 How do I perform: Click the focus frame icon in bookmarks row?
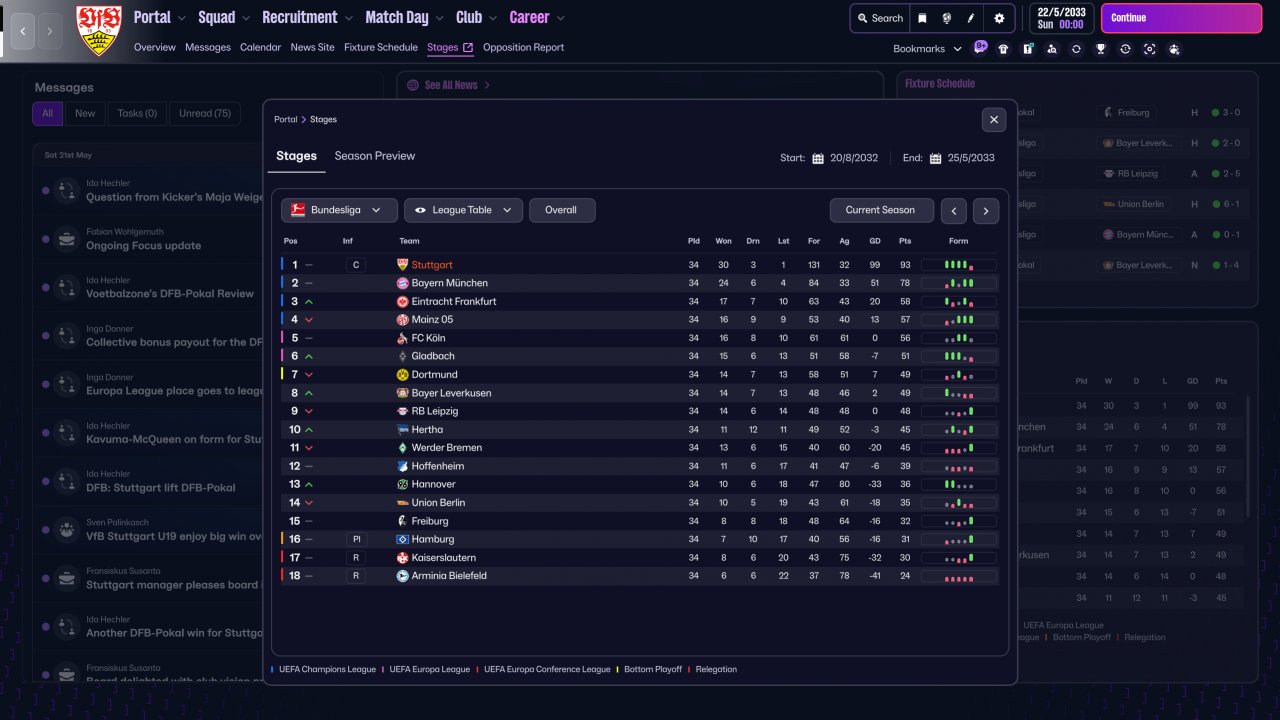pos(1149,49)
